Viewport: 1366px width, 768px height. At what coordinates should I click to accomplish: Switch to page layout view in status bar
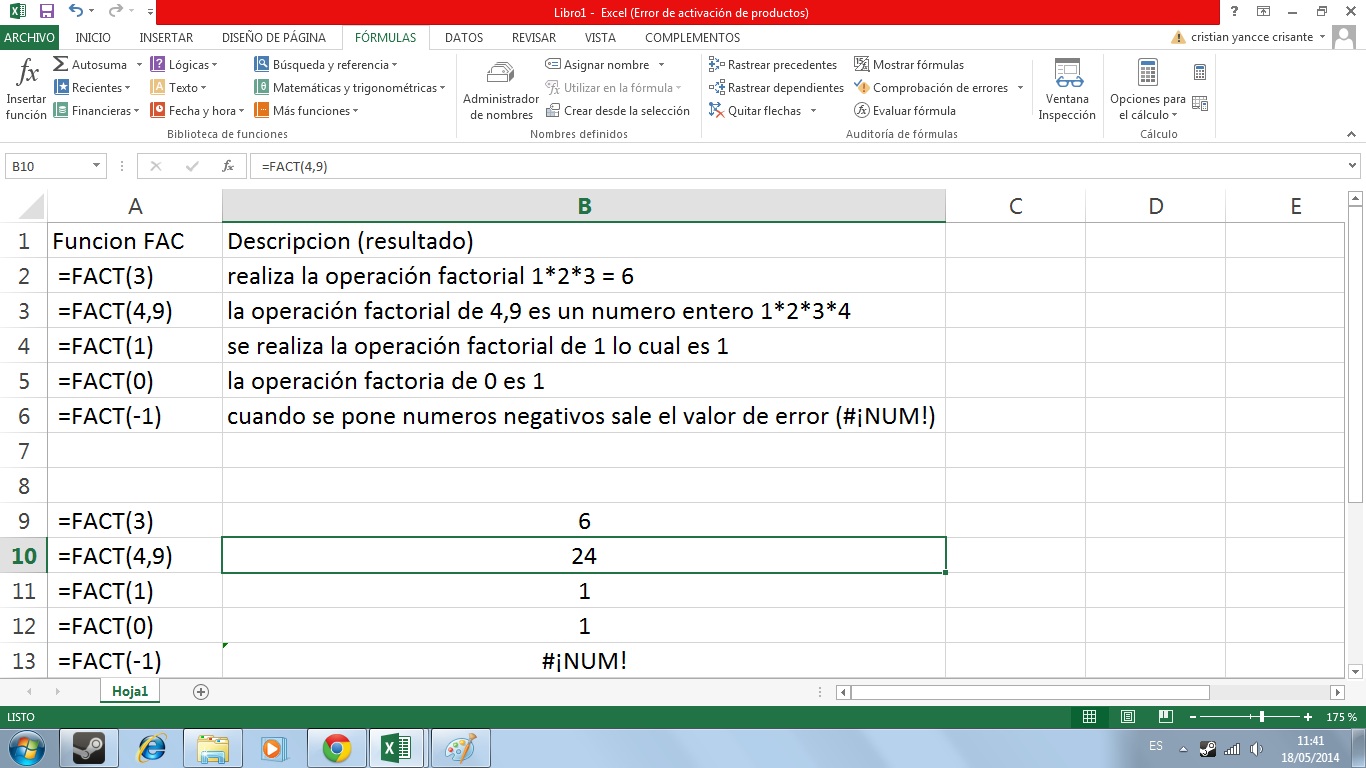[x=1127, y=717]
